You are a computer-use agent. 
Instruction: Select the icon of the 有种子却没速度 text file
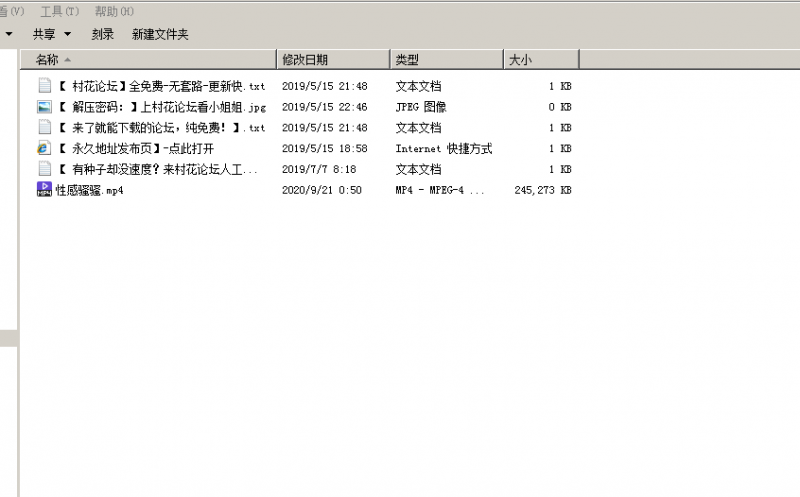click(x=44, y=169)
